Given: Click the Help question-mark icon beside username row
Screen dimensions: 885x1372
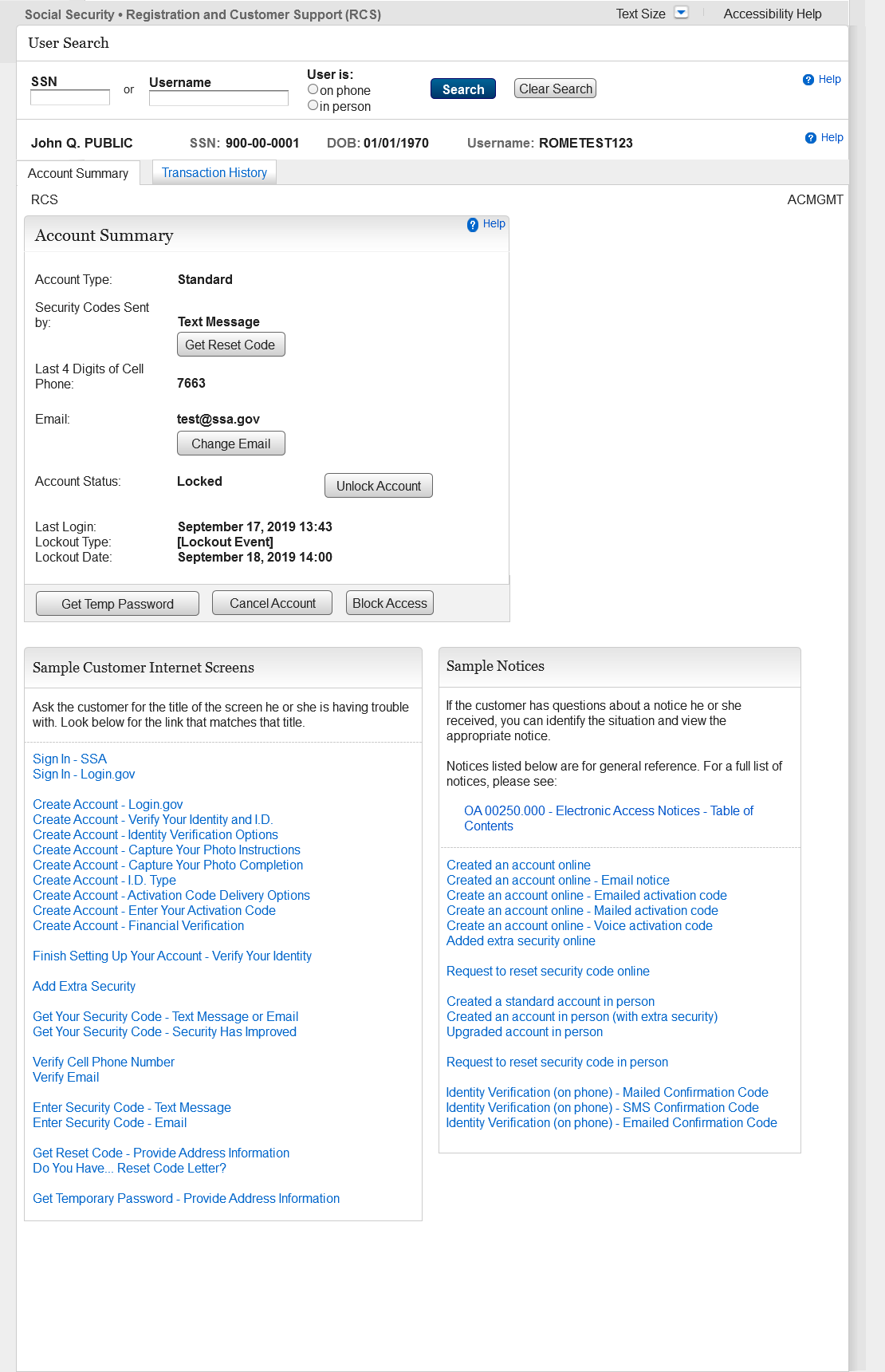Looking at the screenshot, I should (x=811, y=138).
